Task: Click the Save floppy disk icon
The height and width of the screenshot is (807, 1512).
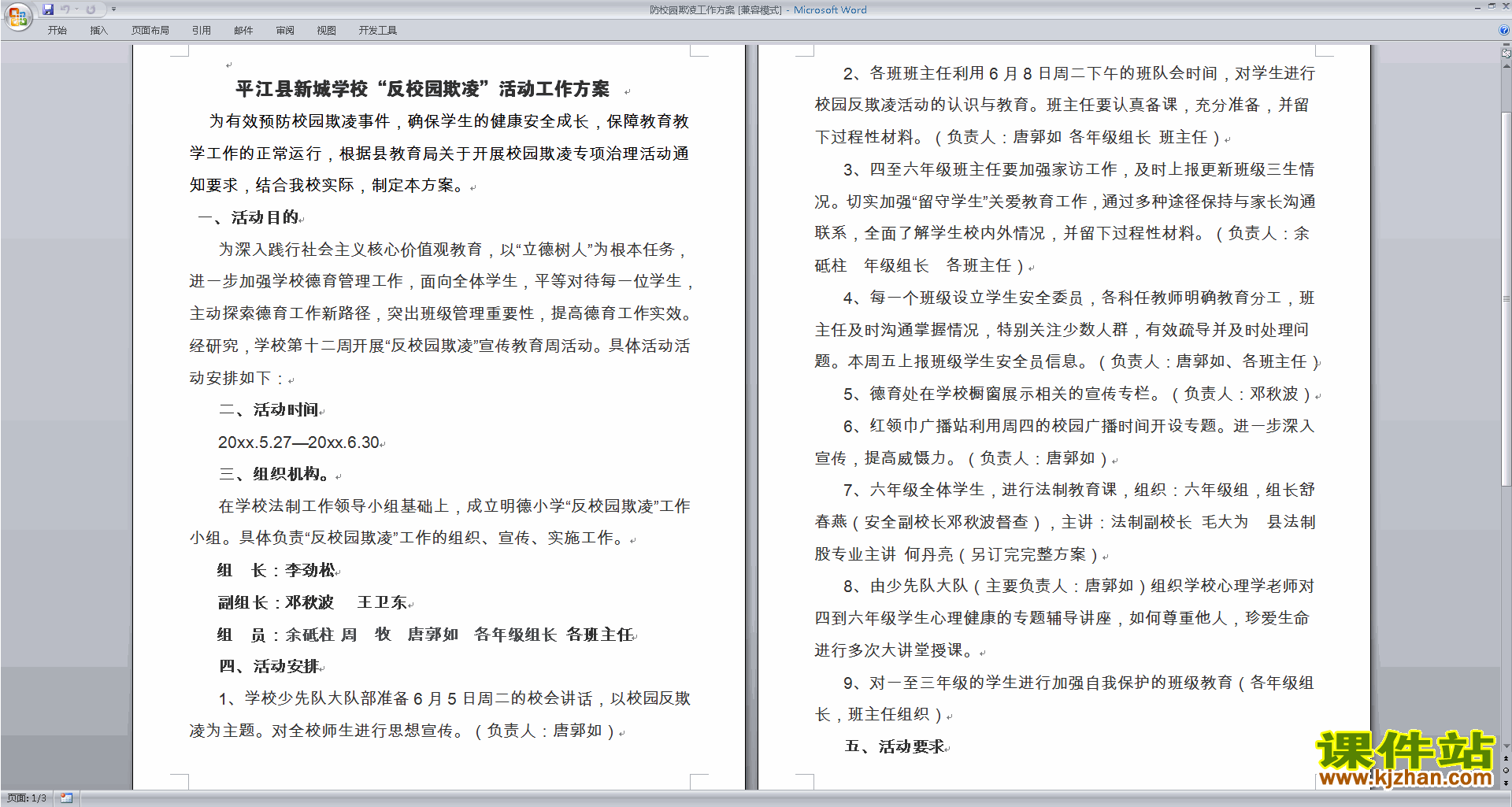Action: [x=48, y=9]
